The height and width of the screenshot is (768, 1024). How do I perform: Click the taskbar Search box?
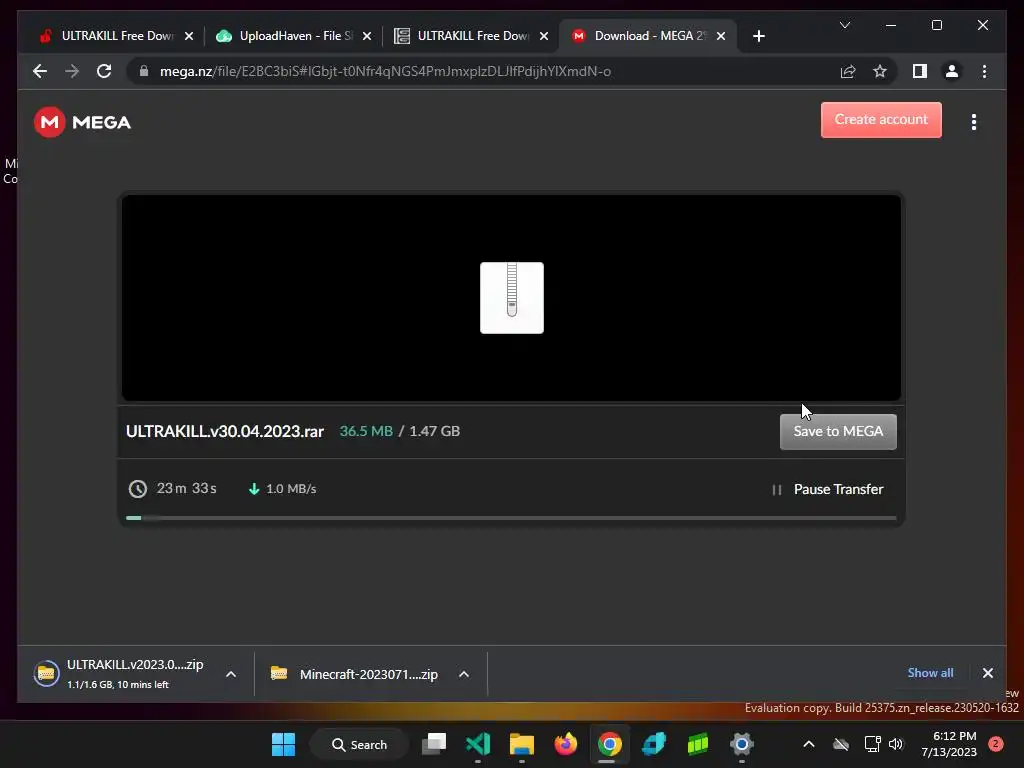(x=359, y=744)
